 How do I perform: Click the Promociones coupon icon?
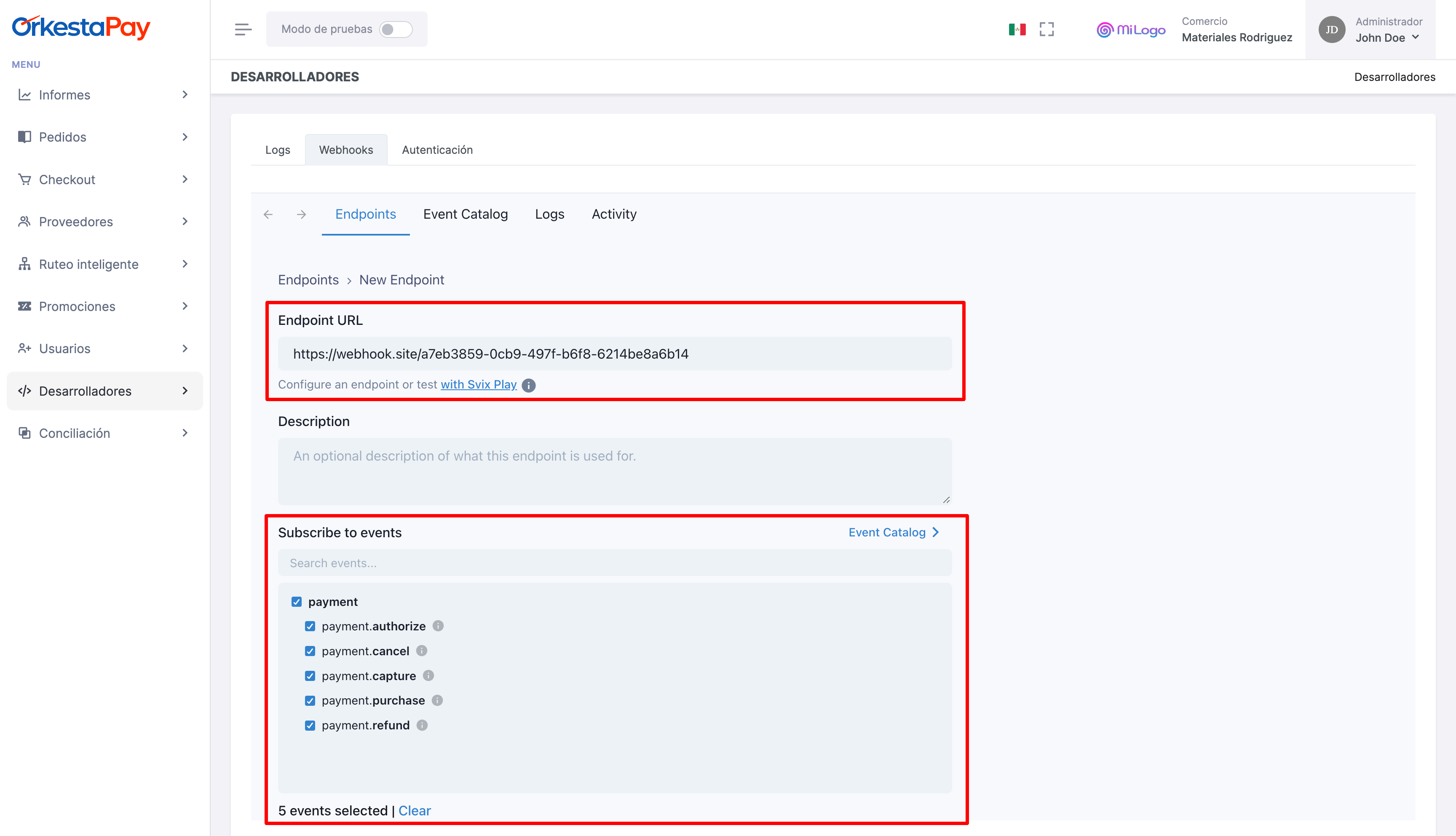[x=24, y=306]
